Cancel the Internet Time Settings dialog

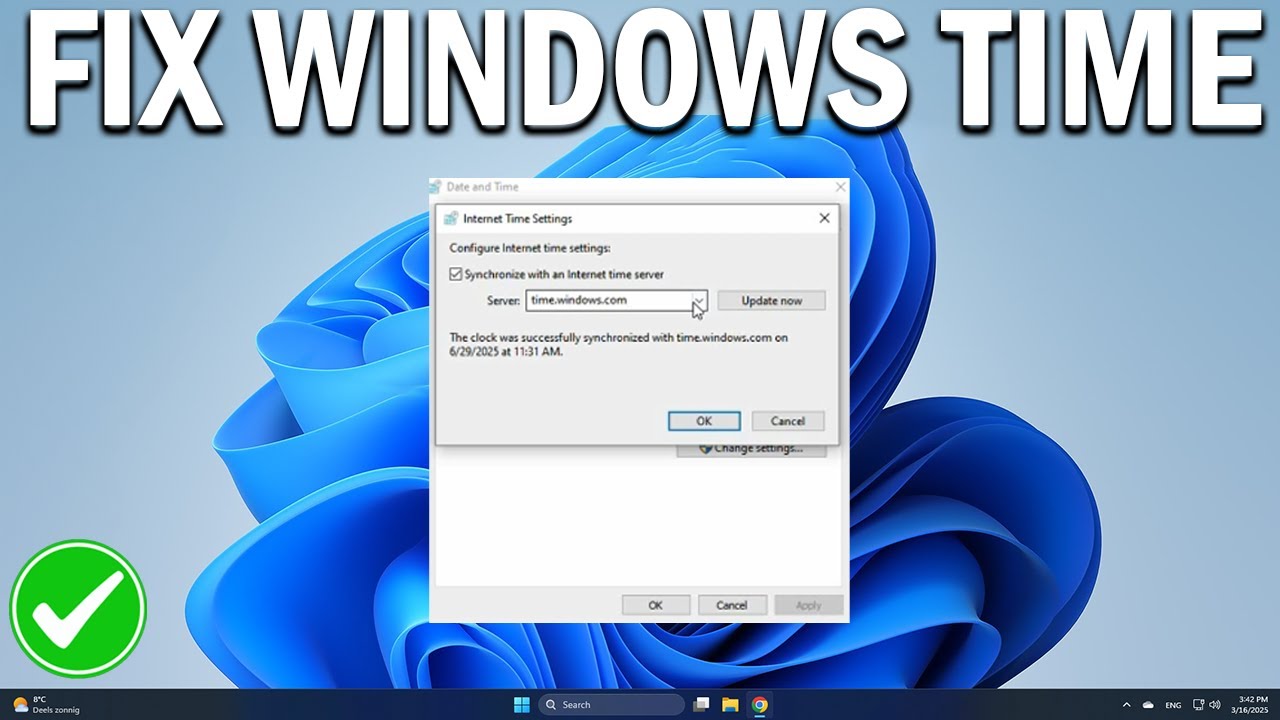pyautogui.click(x=788, y=421)
